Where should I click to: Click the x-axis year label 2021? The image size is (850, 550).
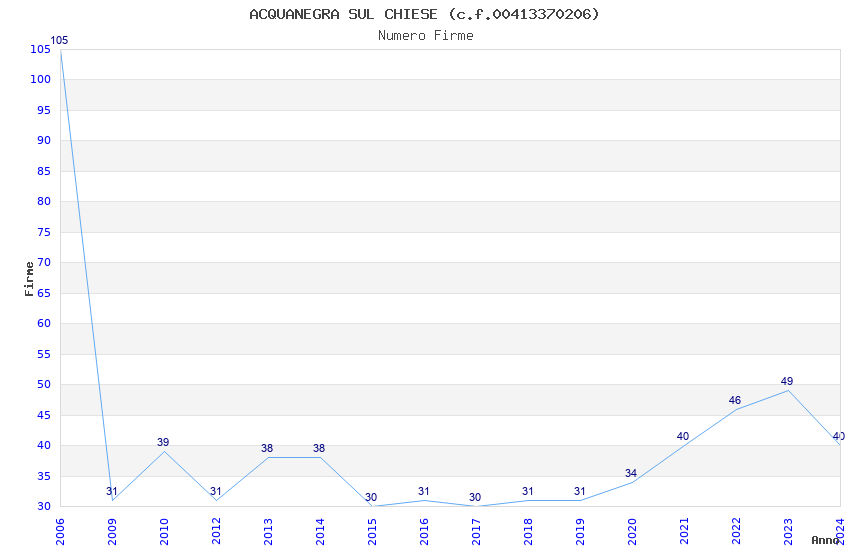pyautogui.click(x=685, y=532)
